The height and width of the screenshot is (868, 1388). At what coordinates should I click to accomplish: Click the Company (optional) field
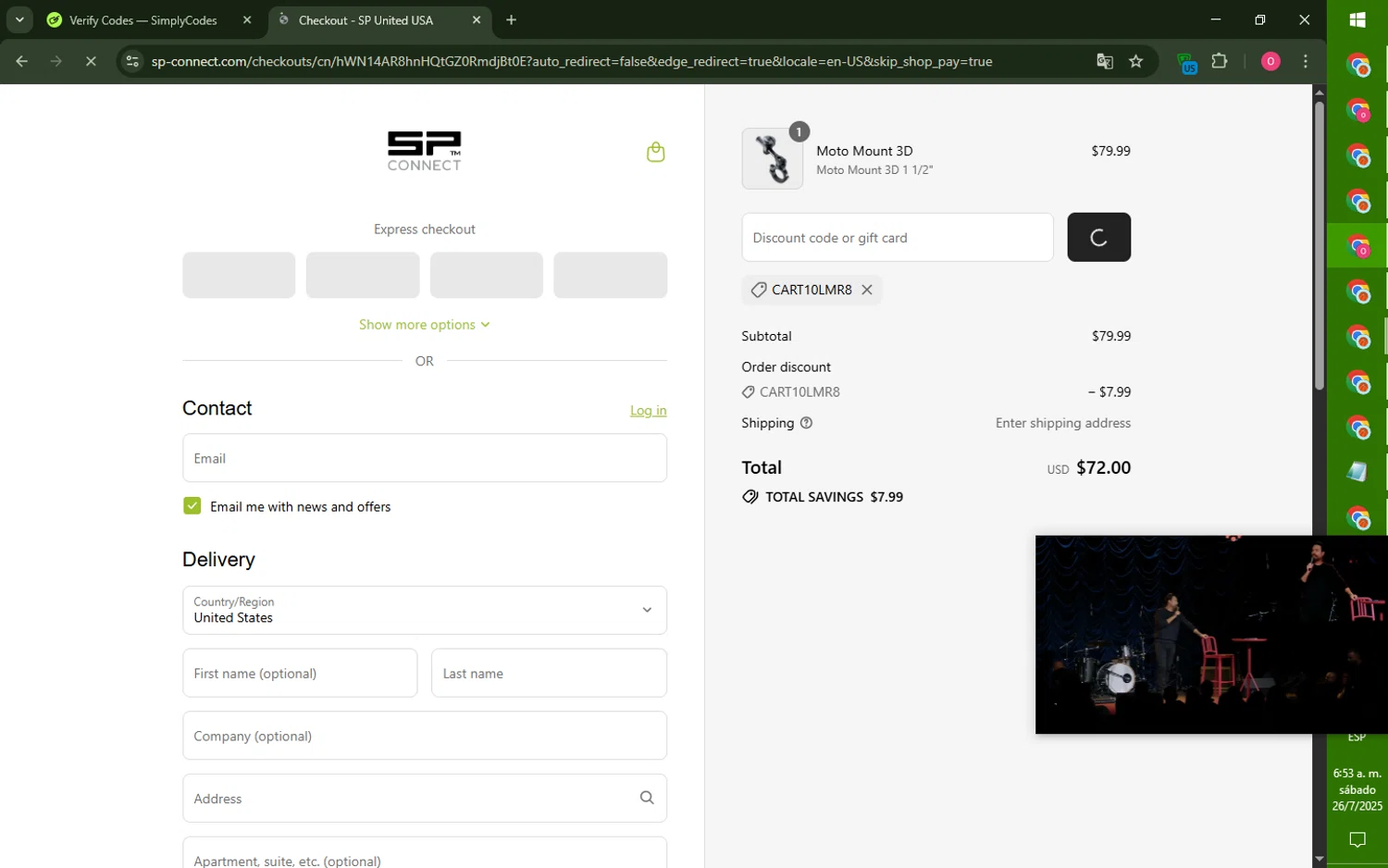coord(425,736)
